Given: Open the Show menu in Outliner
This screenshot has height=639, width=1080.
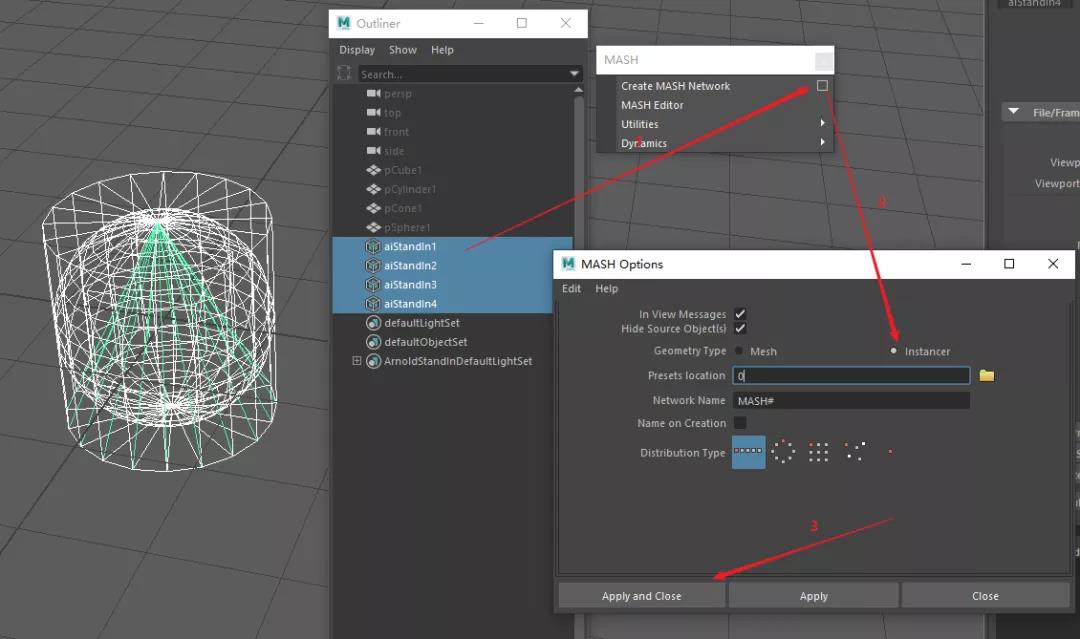Looking at the screenshot, I should click(x=403, y=50).
